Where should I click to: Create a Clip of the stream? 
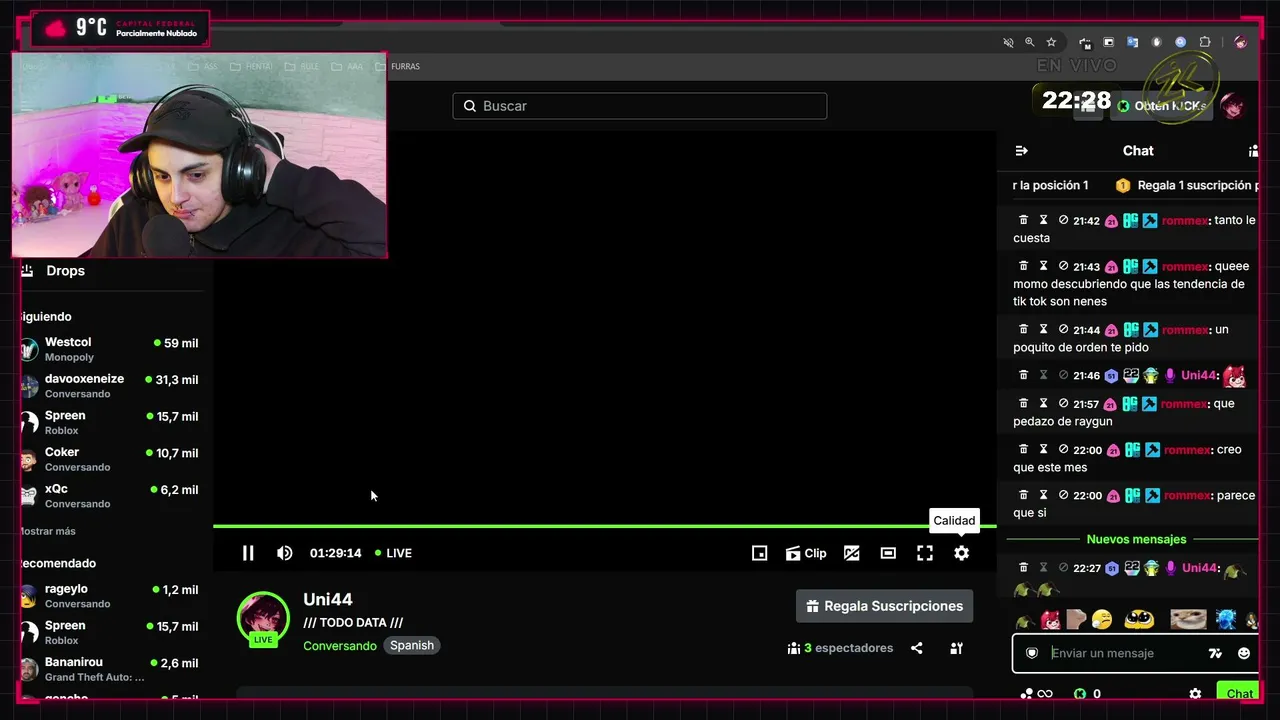pos(806,553)
